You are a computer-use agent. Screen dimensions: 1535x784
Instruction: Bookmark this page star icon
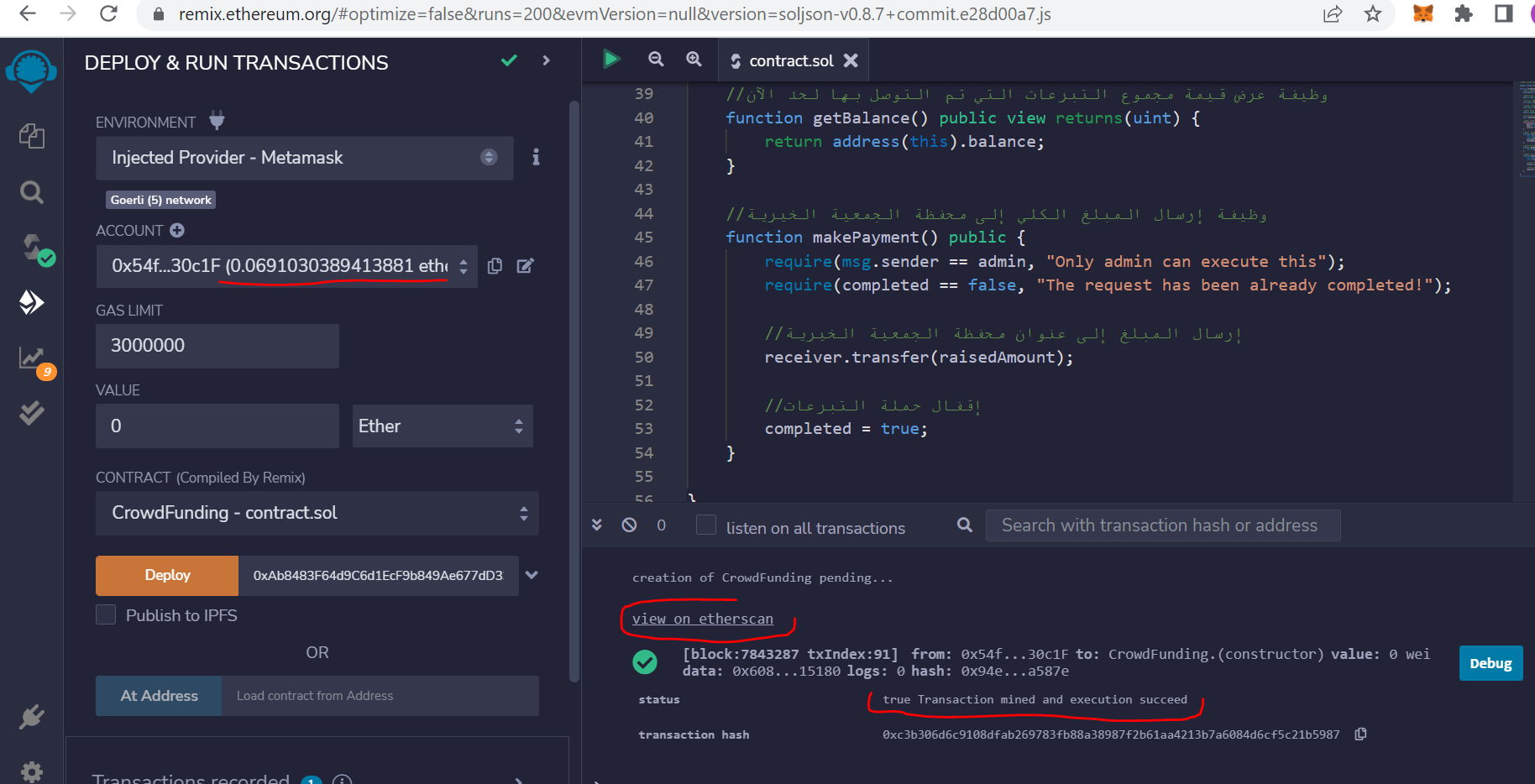[1373, 13]
